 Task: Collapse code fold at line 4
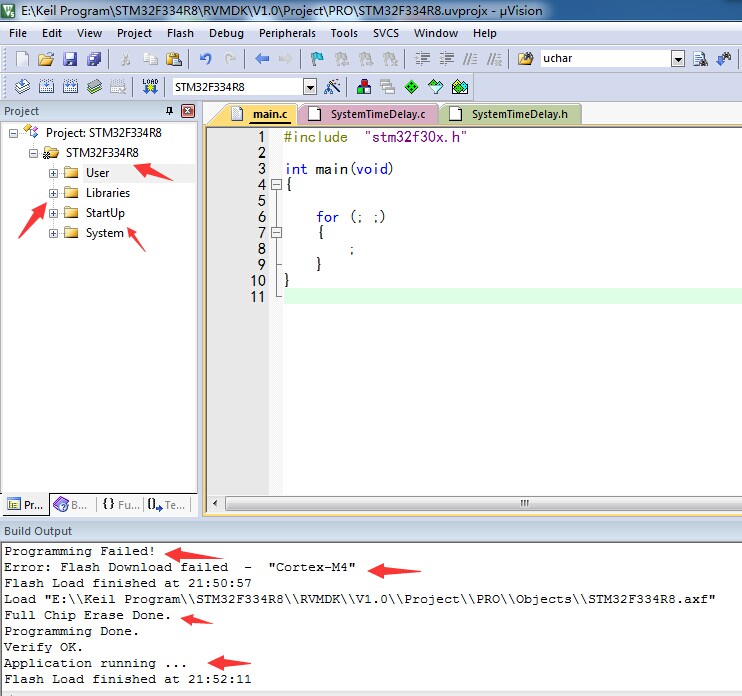coord(276,185)
